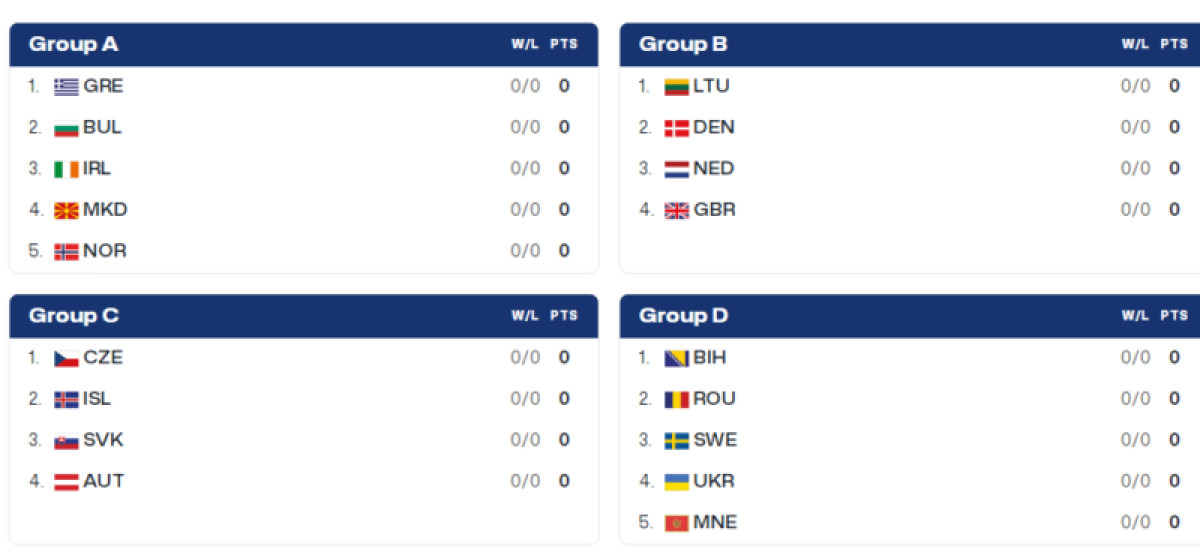Open the UKR team link
Viewport: 1200px width, 549px height.
pos(714,481)
